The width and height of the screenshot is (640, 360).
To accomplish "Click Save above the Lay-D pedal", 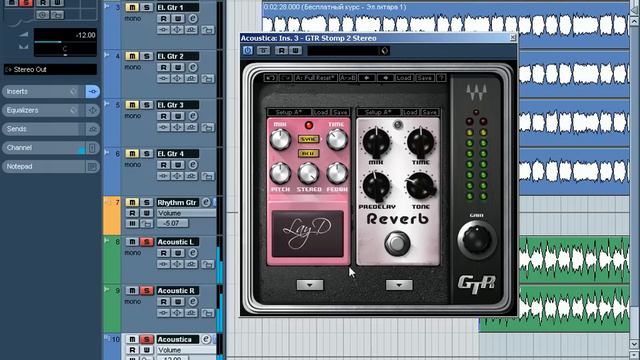I will pos(340,112).
